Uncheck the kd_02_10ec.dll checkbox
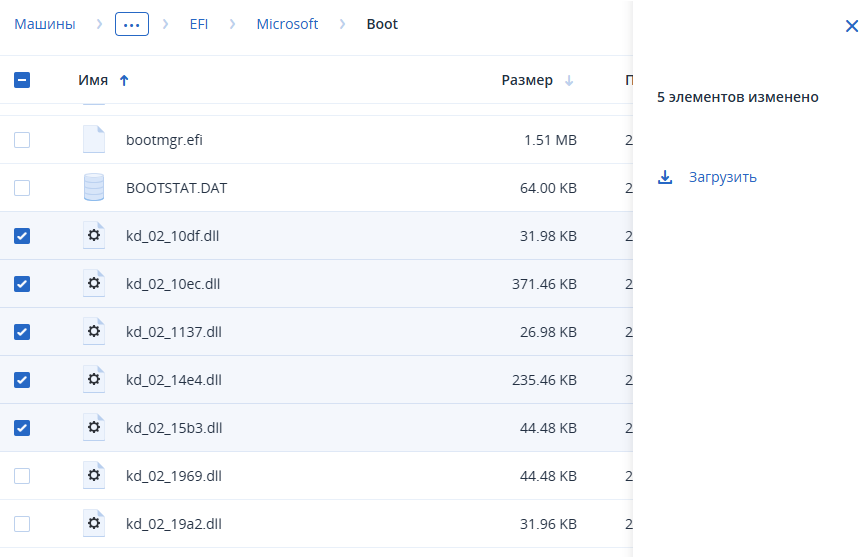The width and height of the screenshot is (866, 559). 22,284
